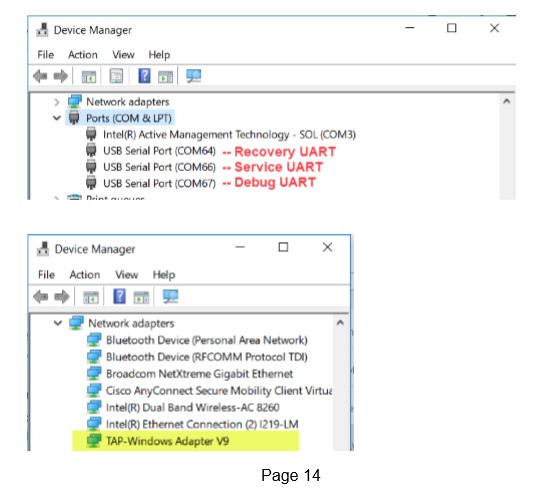
Task: Select Ports (COM & LPT) tree label
Action: tap(128, 118)
